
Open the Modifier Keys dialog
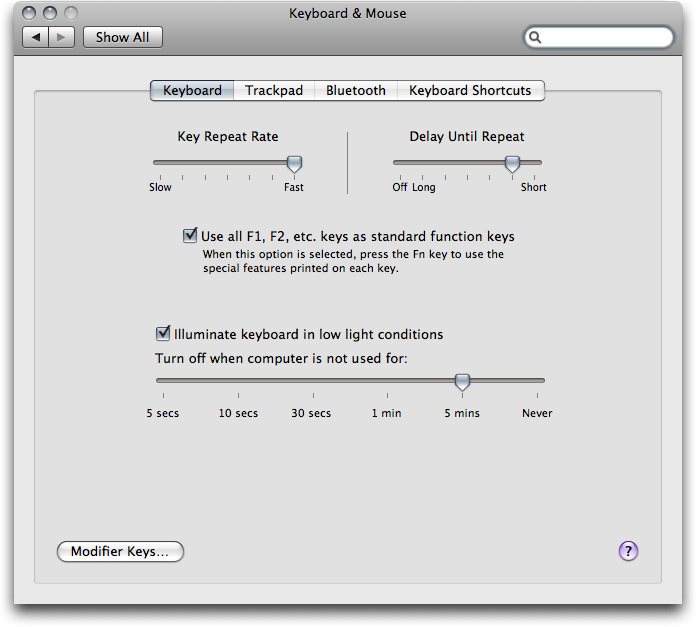coord(120,551)
